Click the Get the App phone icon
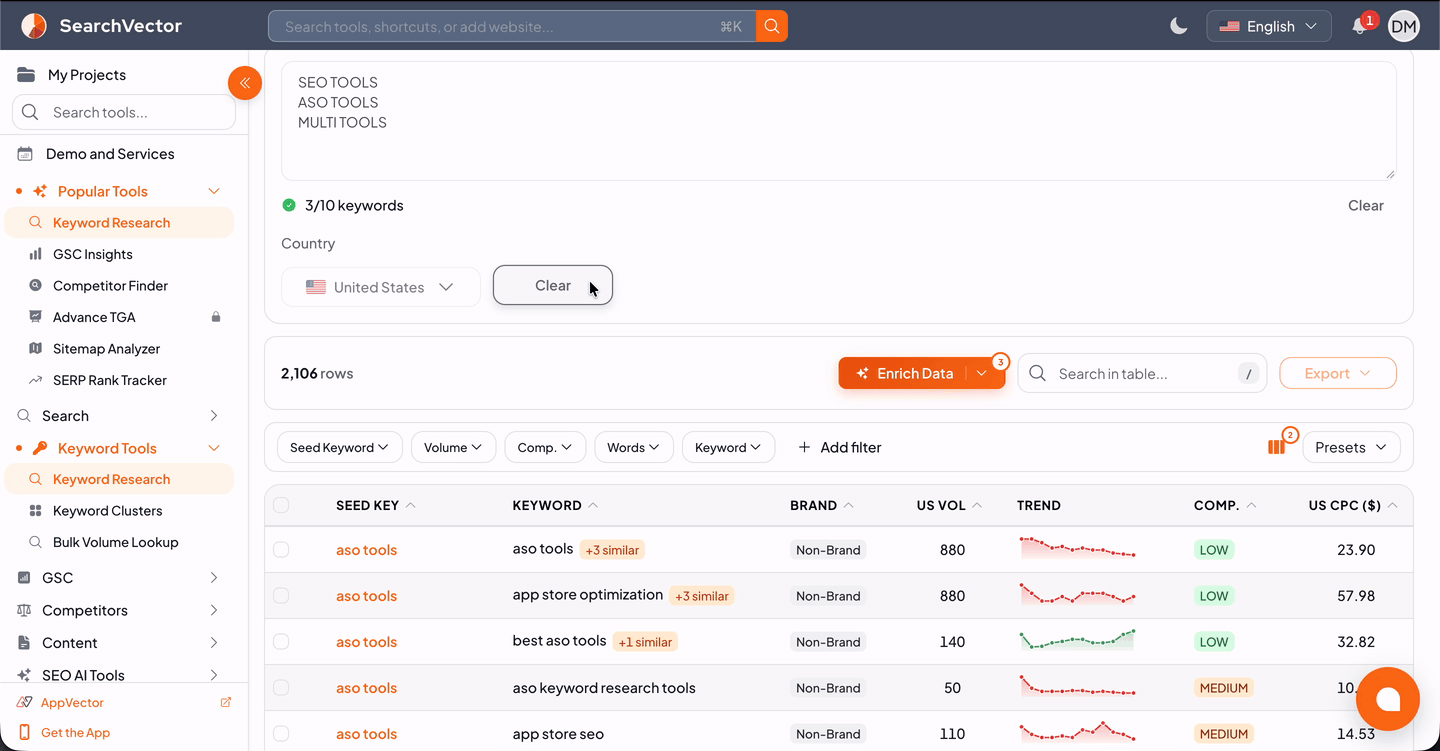 25,733
